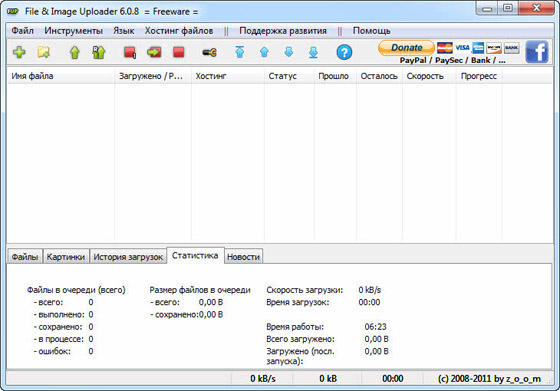
Task: Sort by Загружено / Р... column header
Action: (x=153, y=76)
